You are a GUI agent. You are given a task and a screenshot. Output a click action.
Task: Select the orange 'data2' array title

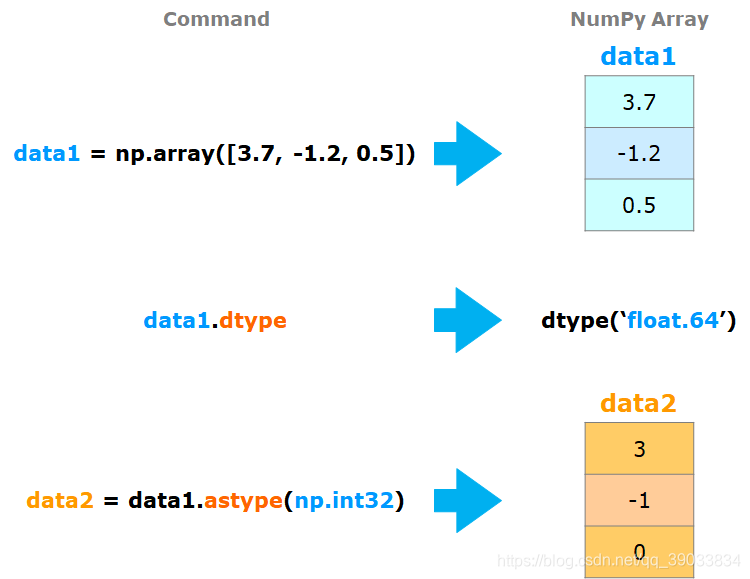638,403
